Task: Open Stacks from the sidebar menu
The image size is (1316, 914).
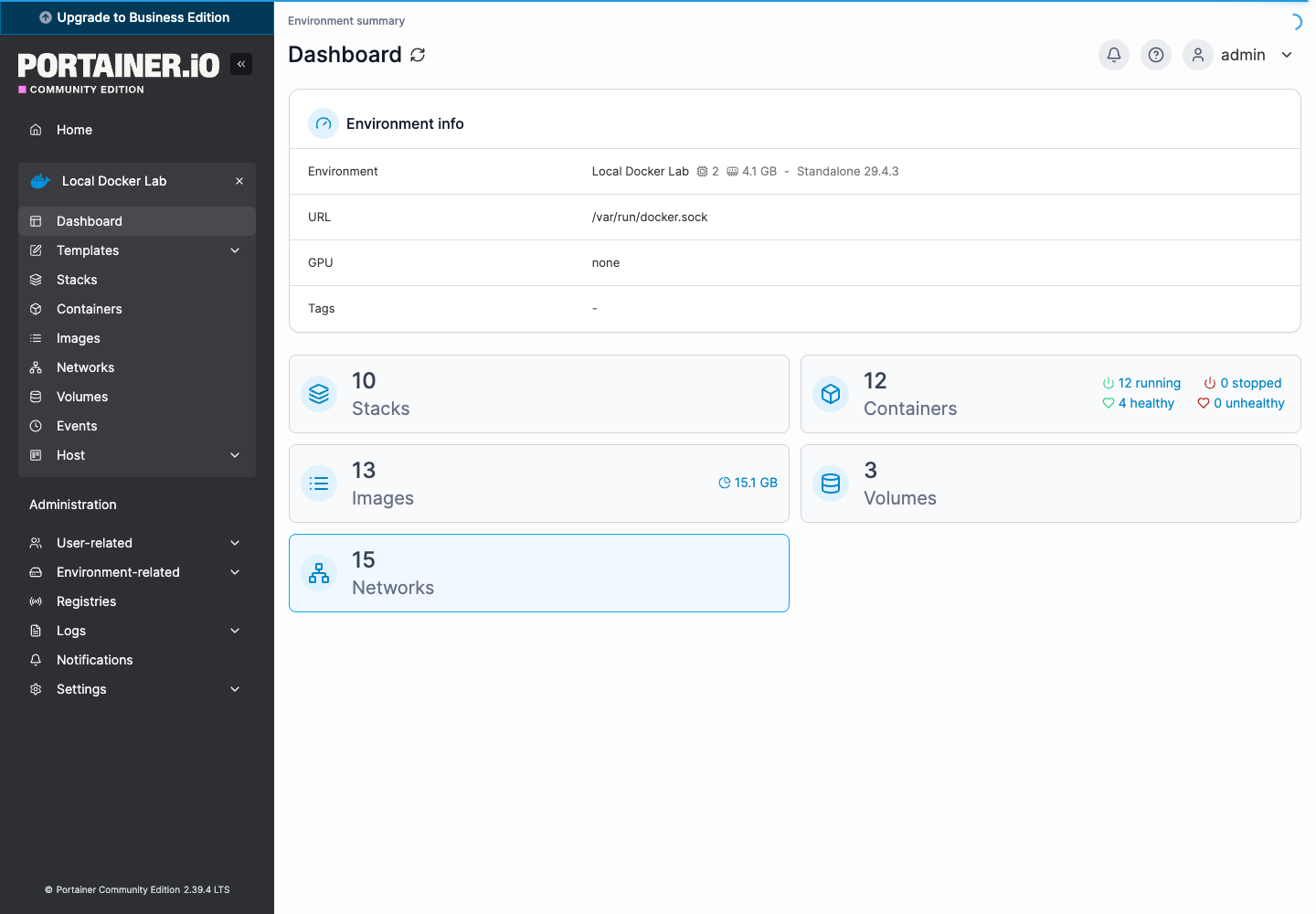Action: pyautogui.click(x=137, y=280)
